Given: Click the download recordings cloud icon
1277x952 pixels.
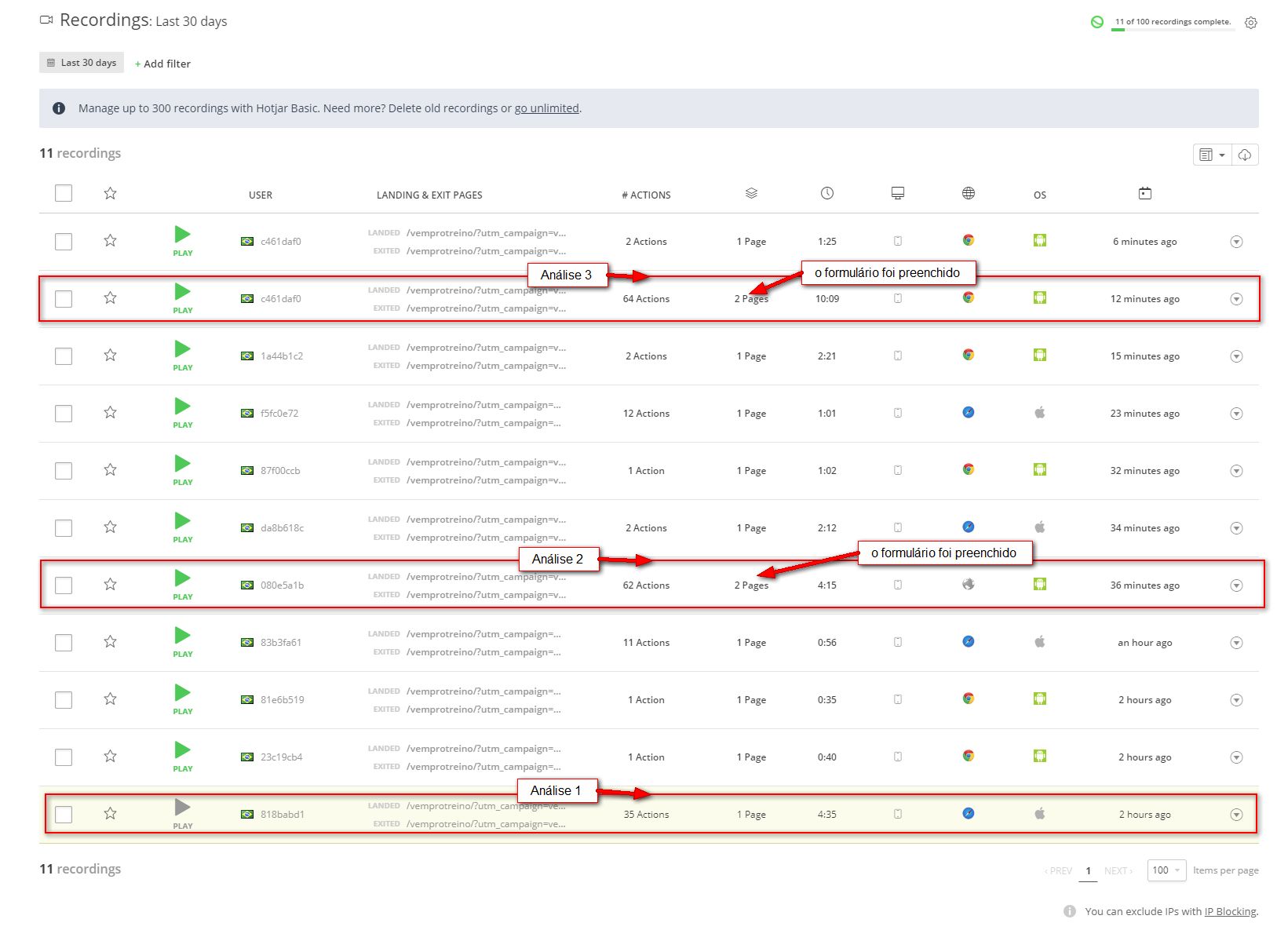Looking at the screenshot, I should 1245,155.
